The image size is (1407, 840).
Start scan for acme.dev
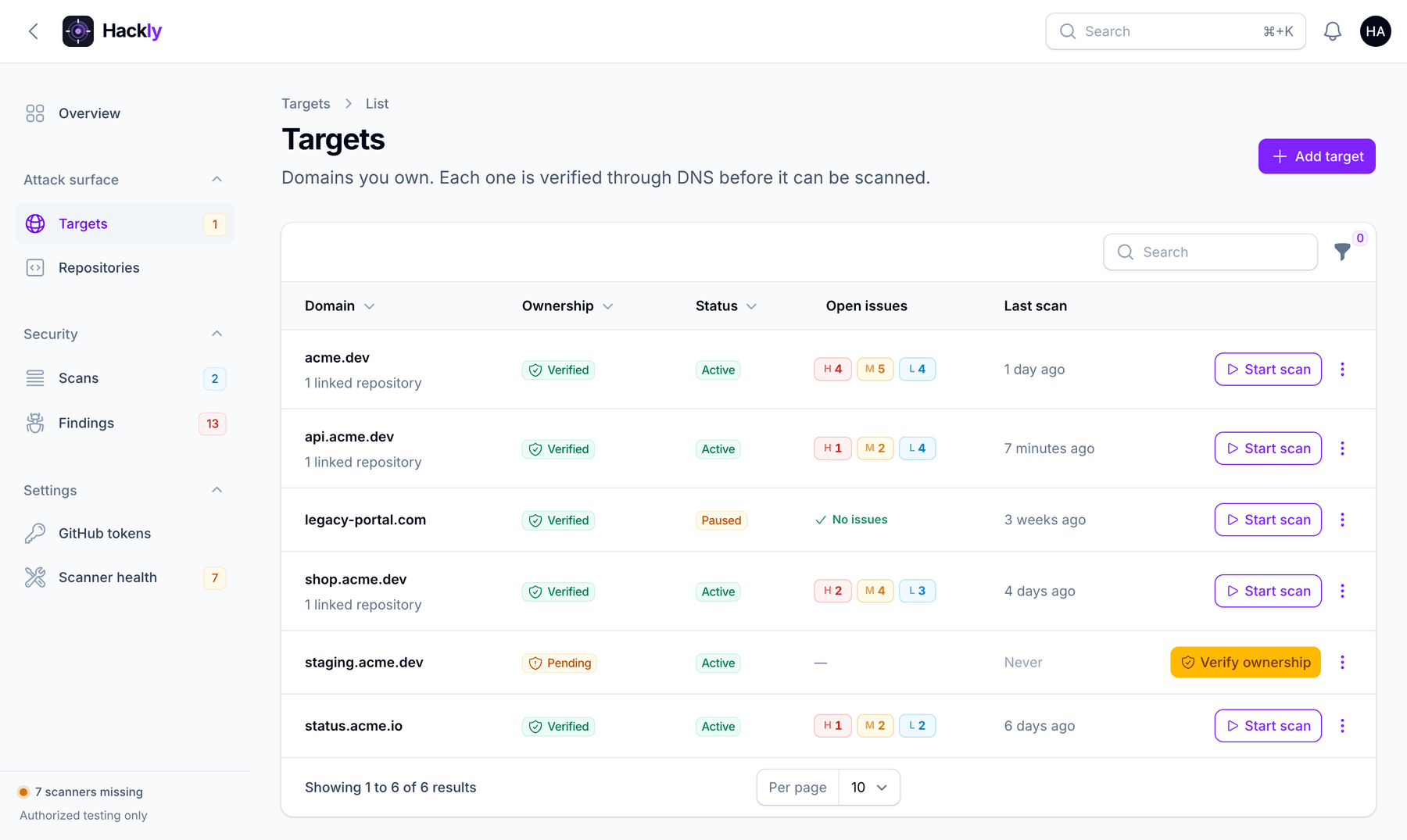(1268, 370)
